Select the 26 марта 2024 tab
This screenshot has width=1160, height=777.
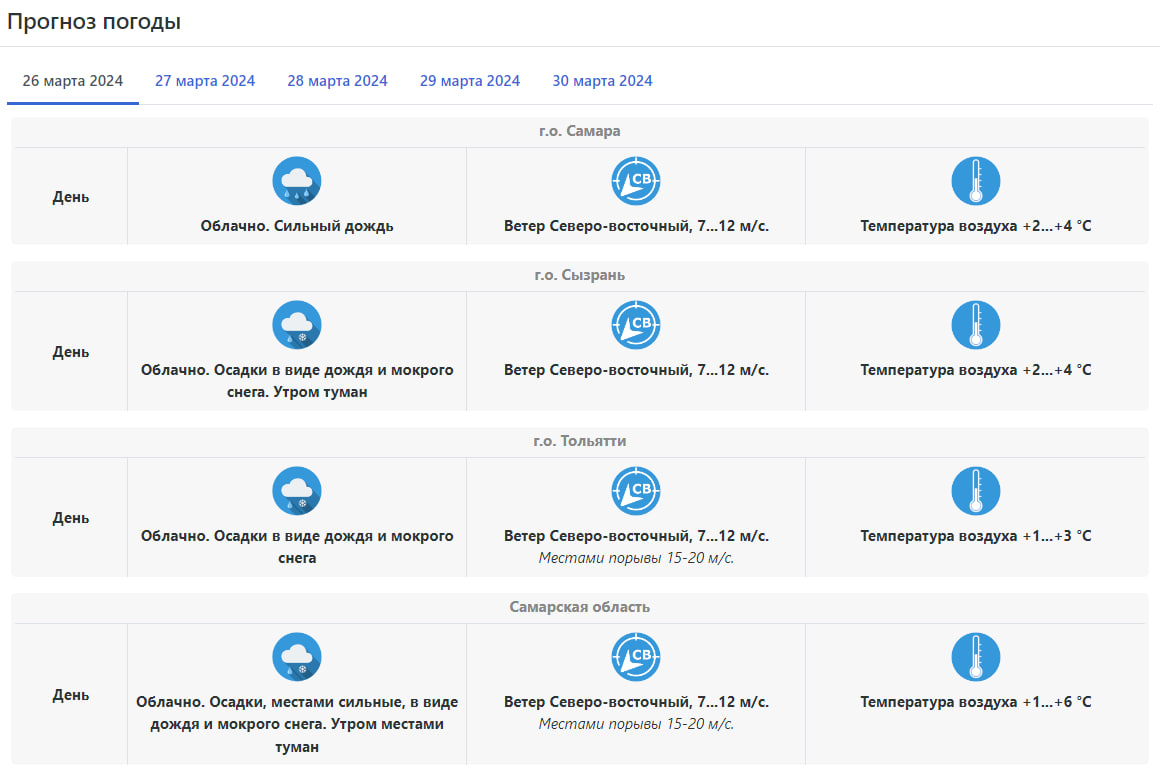click(x=73, y=81)
